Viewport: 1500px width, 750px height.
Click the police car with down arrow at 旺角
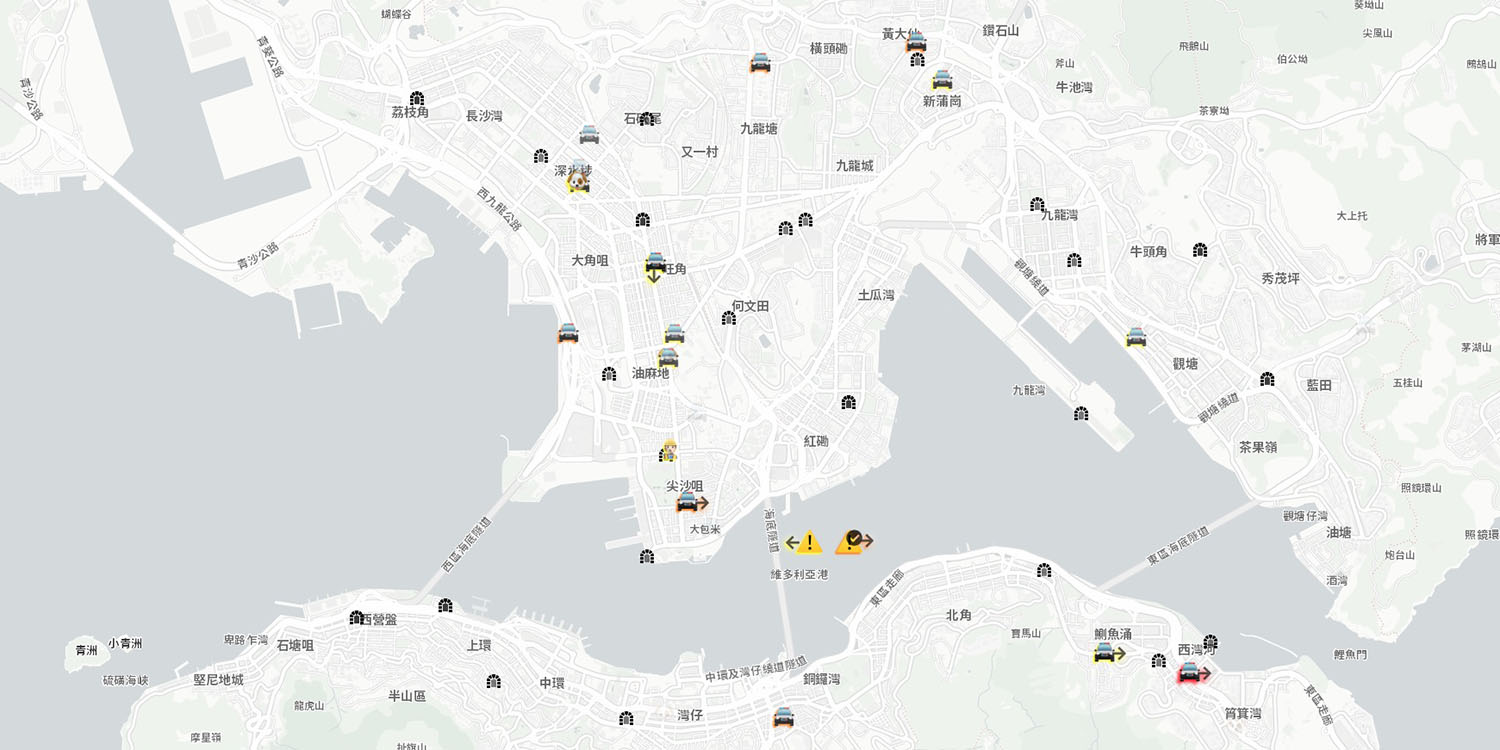(x=655, y=266)
